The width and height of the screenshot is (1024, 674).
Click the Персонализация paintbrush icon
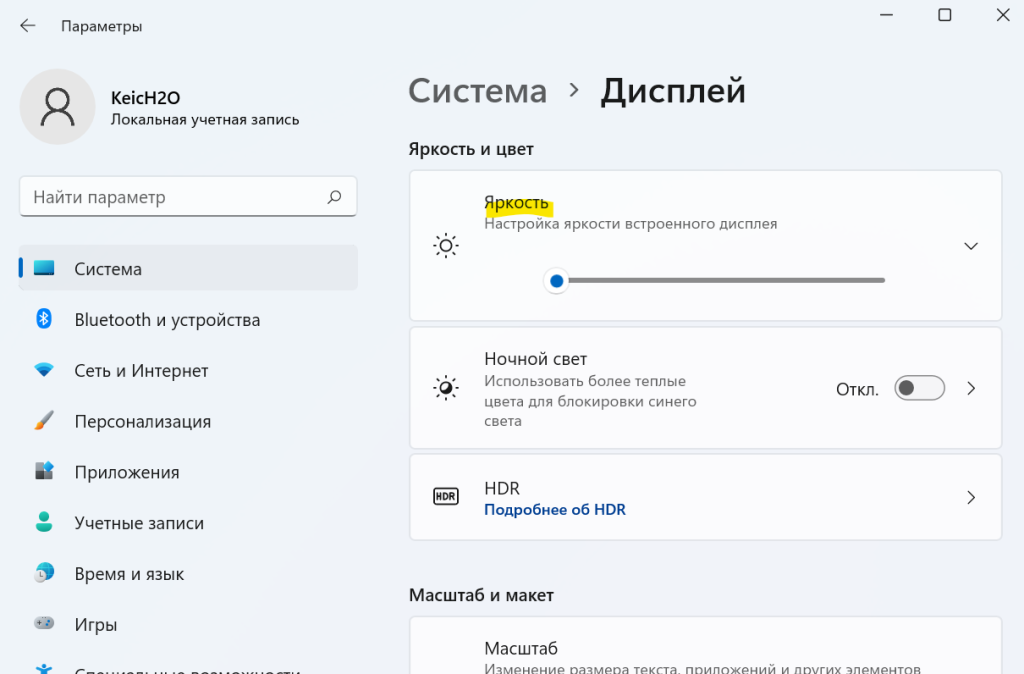coord(44,420)
